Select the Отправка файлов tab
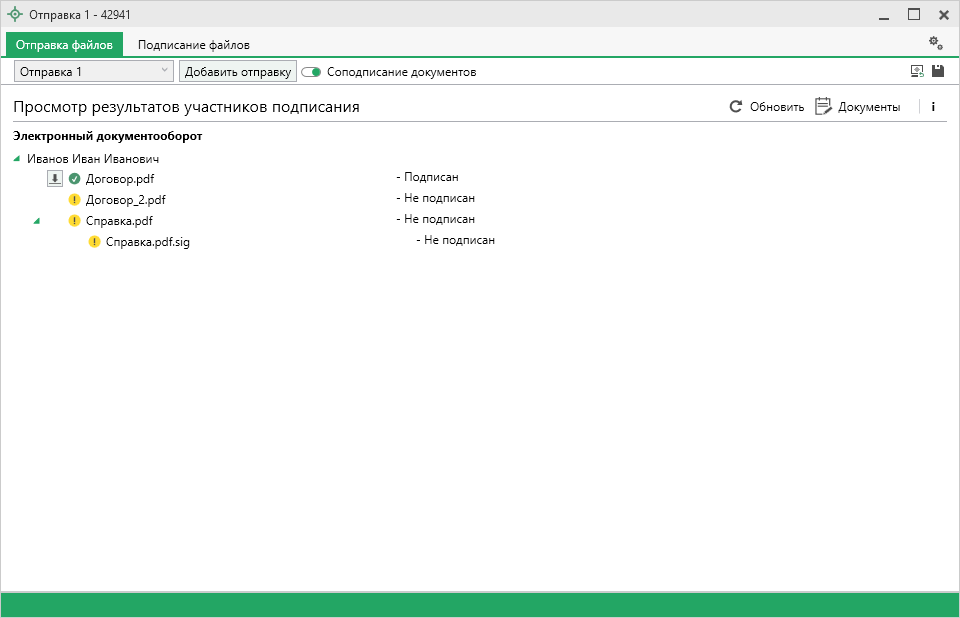Image resolution: width=960 pixels, height=618 pixels. (64, 45)
